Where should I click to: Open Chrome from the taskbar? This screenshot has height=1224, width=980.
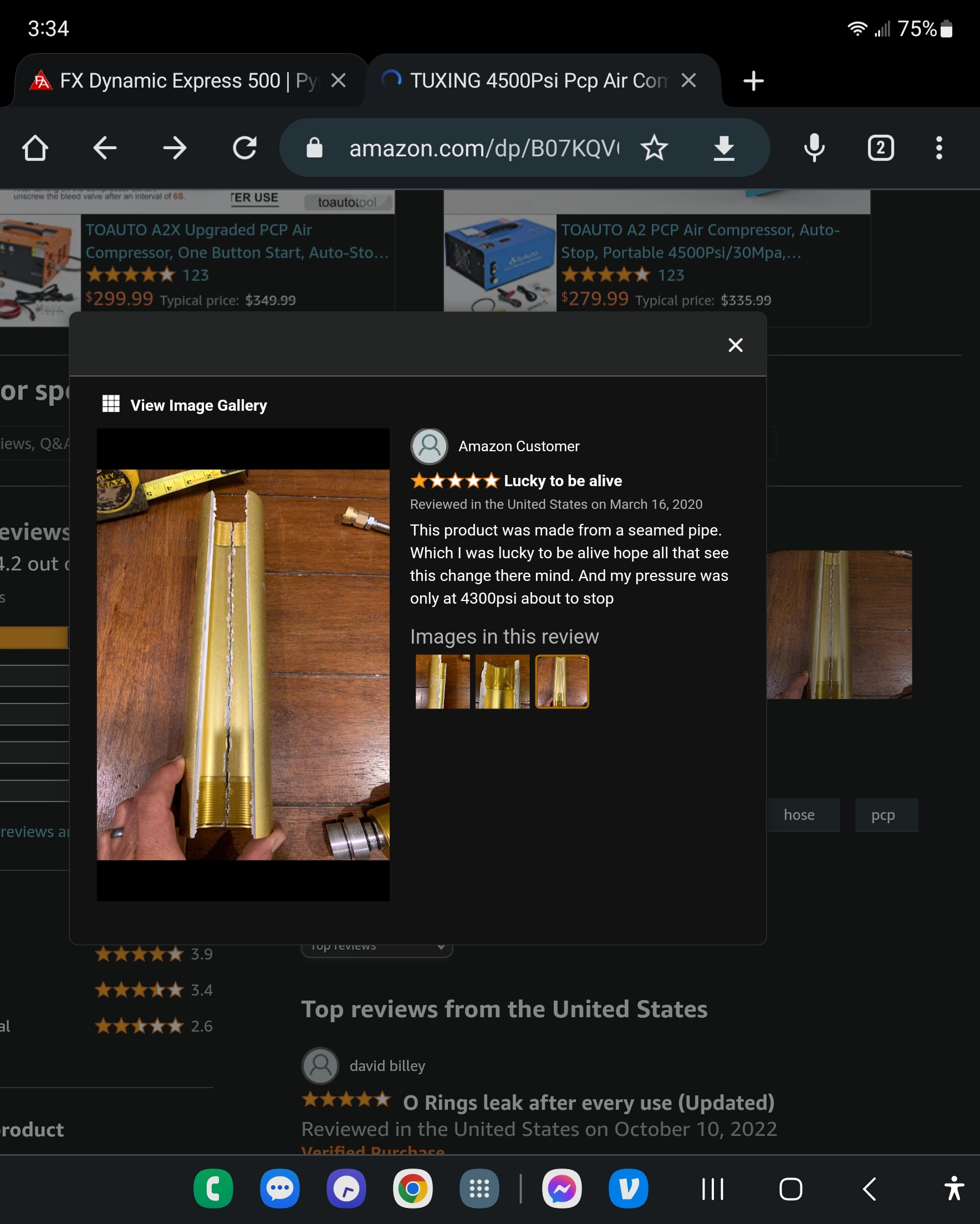coord(413,1189)
